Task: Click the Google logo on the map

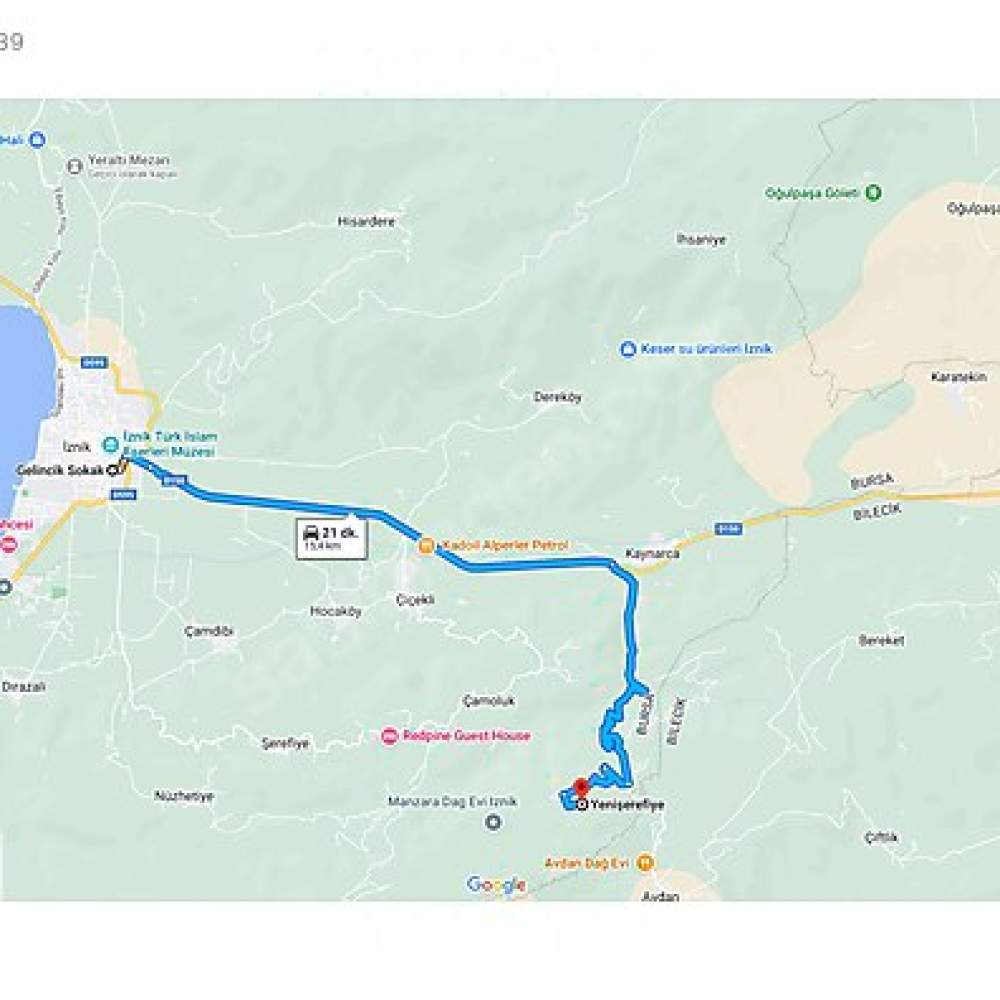Action: click(x=496, y=885)
